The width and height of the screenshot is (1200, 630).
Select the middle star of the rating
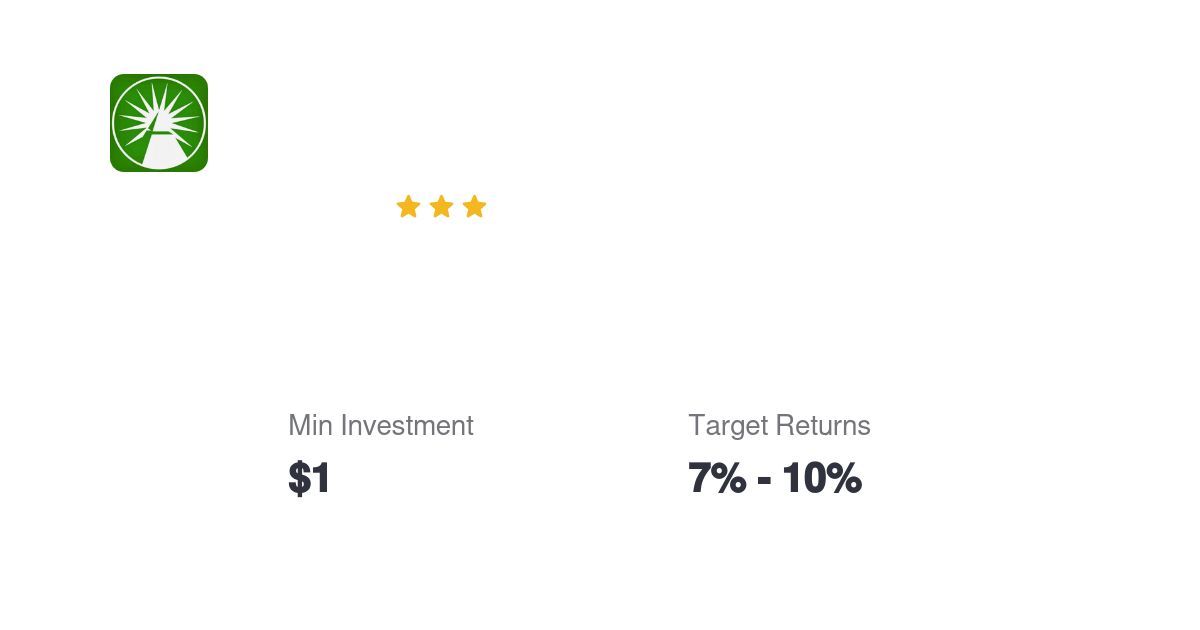(x=441, y=206)
